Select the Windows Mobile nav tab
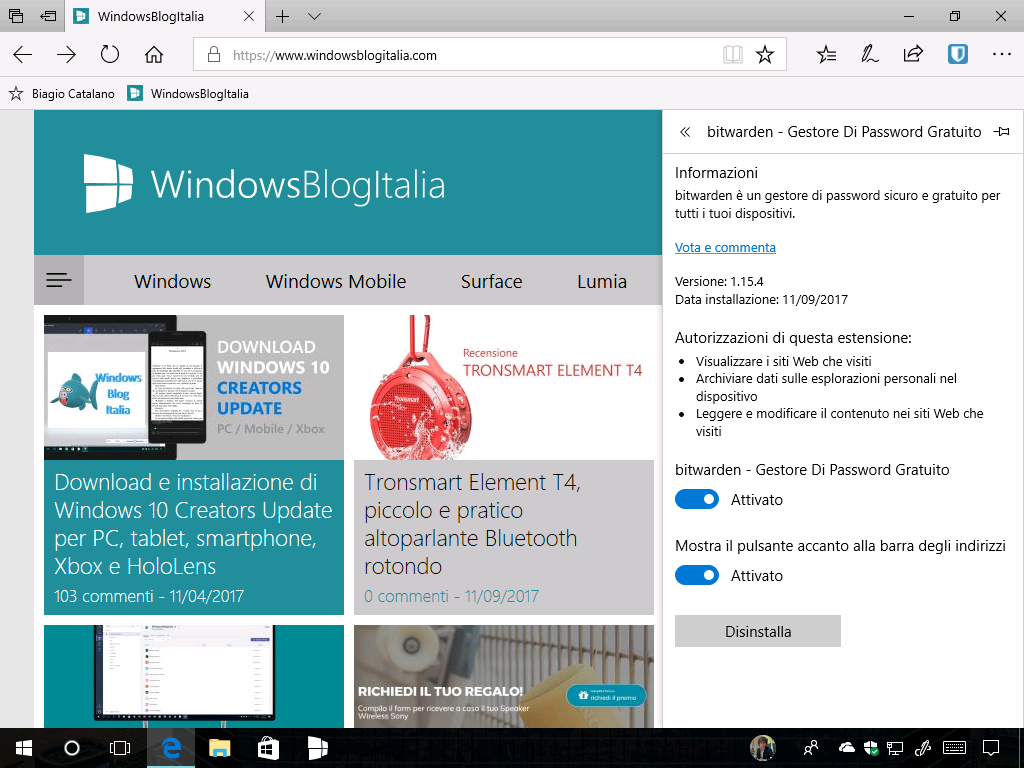This screenshot has height=768, width=1024. pyautogui.click(x=336, y=281)
